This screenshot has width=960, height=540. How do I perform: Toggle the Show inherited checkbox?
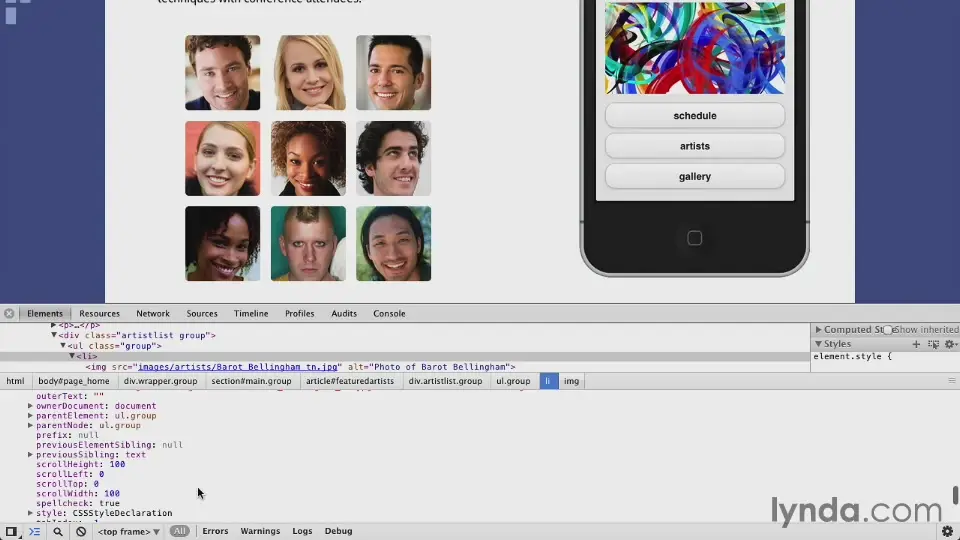click(x=887, y=329)
